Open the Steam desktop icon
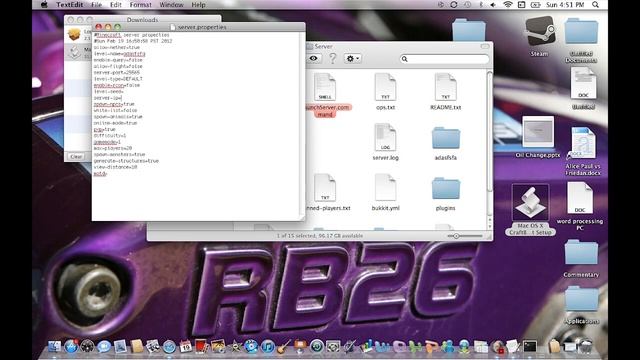This screenshot has width=640, height=360. [539, 36]
